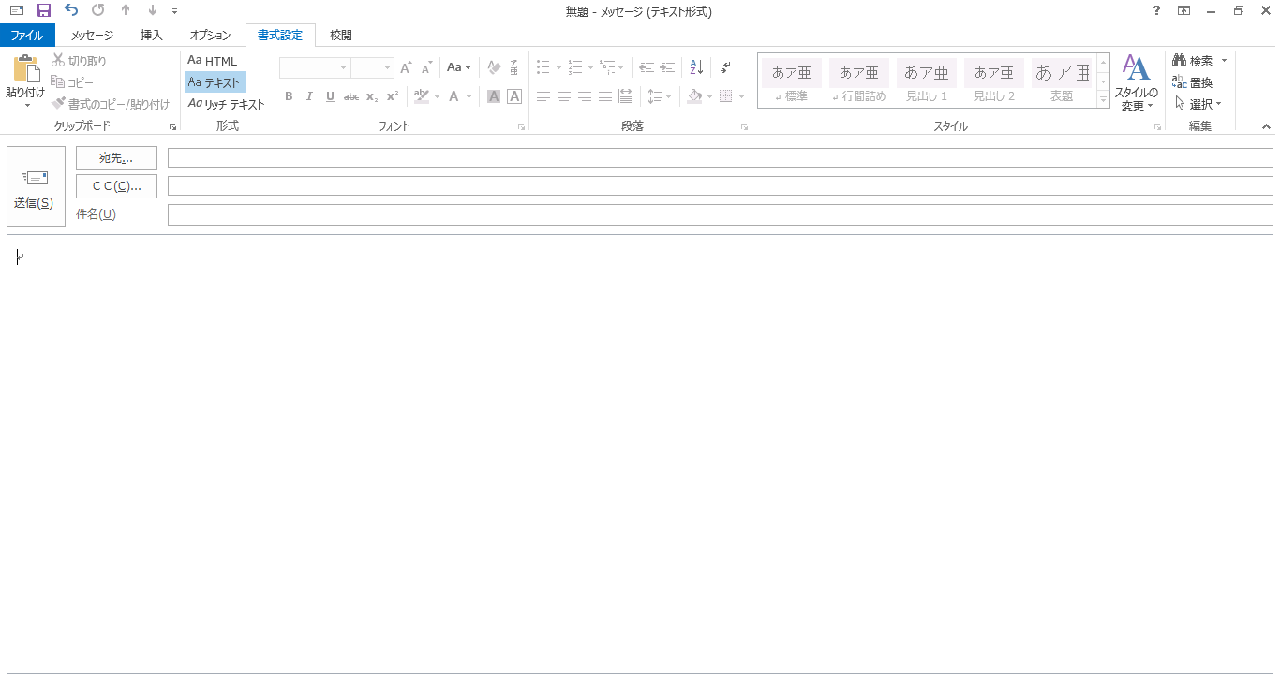Viewport: 1275px width, 679px height.
Task: Click the 貼り付け paste icon
Action: (26, 69)
